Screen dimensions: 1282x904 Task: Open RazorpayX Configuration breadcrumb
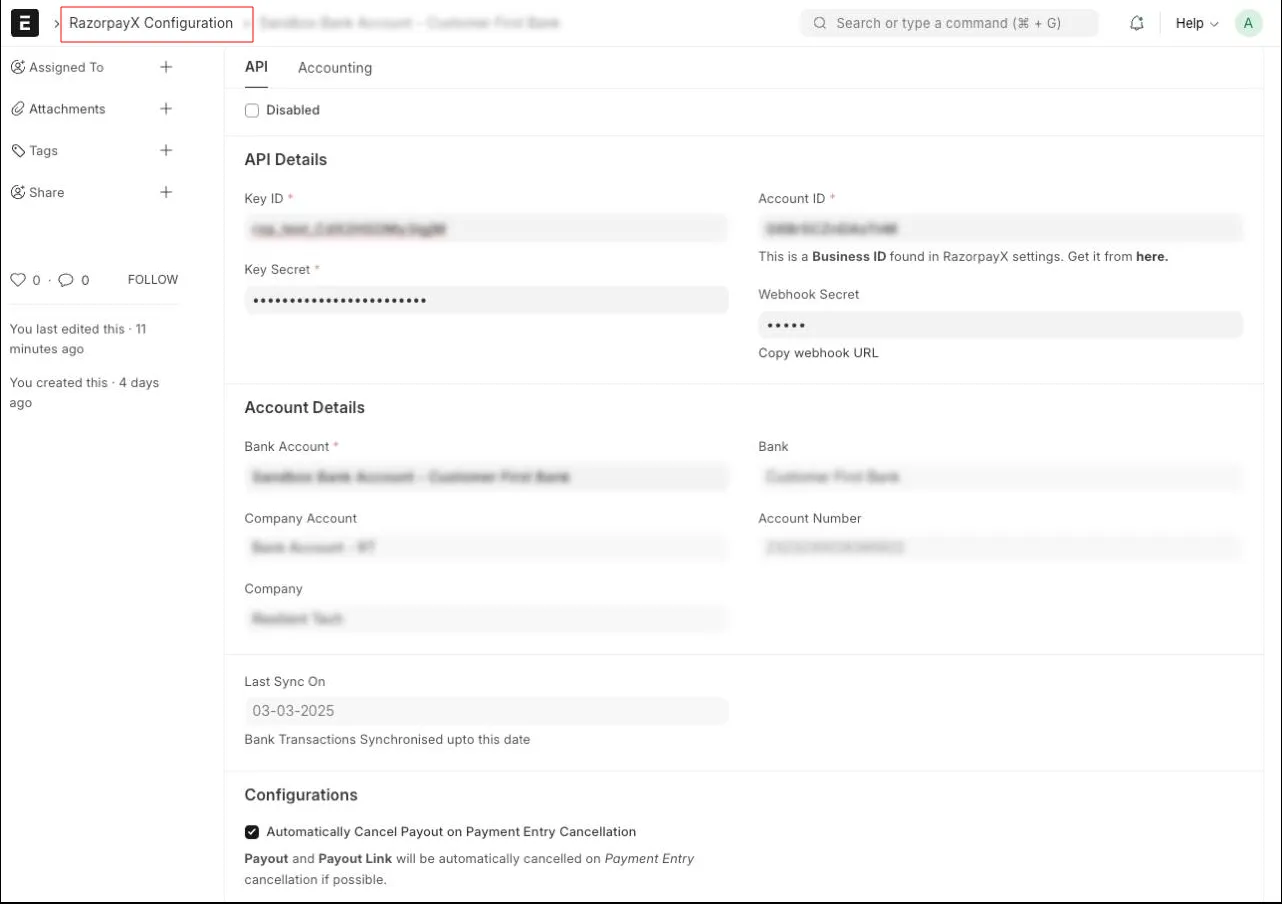click(151, 23)
